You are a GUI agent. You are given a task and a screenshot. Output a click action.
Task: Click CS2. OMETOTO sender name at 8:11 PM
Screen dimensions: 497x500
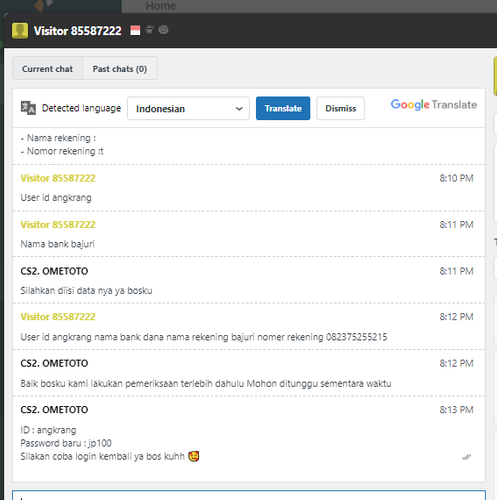[54, 271]
